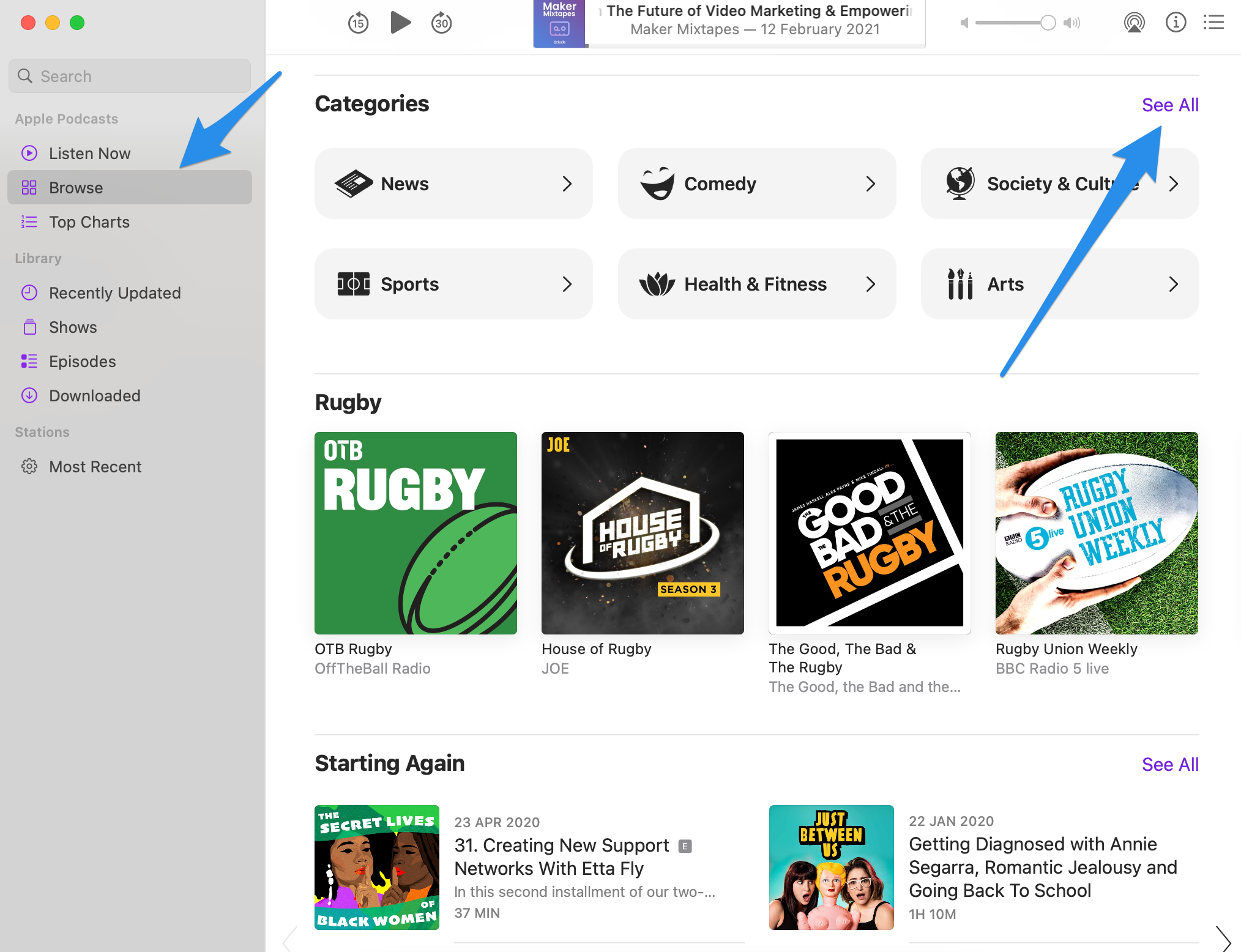The height and width of the screenshot is (952, 1241).
Task: Skip forward 30 seconds
Action: tap(441, 23)
